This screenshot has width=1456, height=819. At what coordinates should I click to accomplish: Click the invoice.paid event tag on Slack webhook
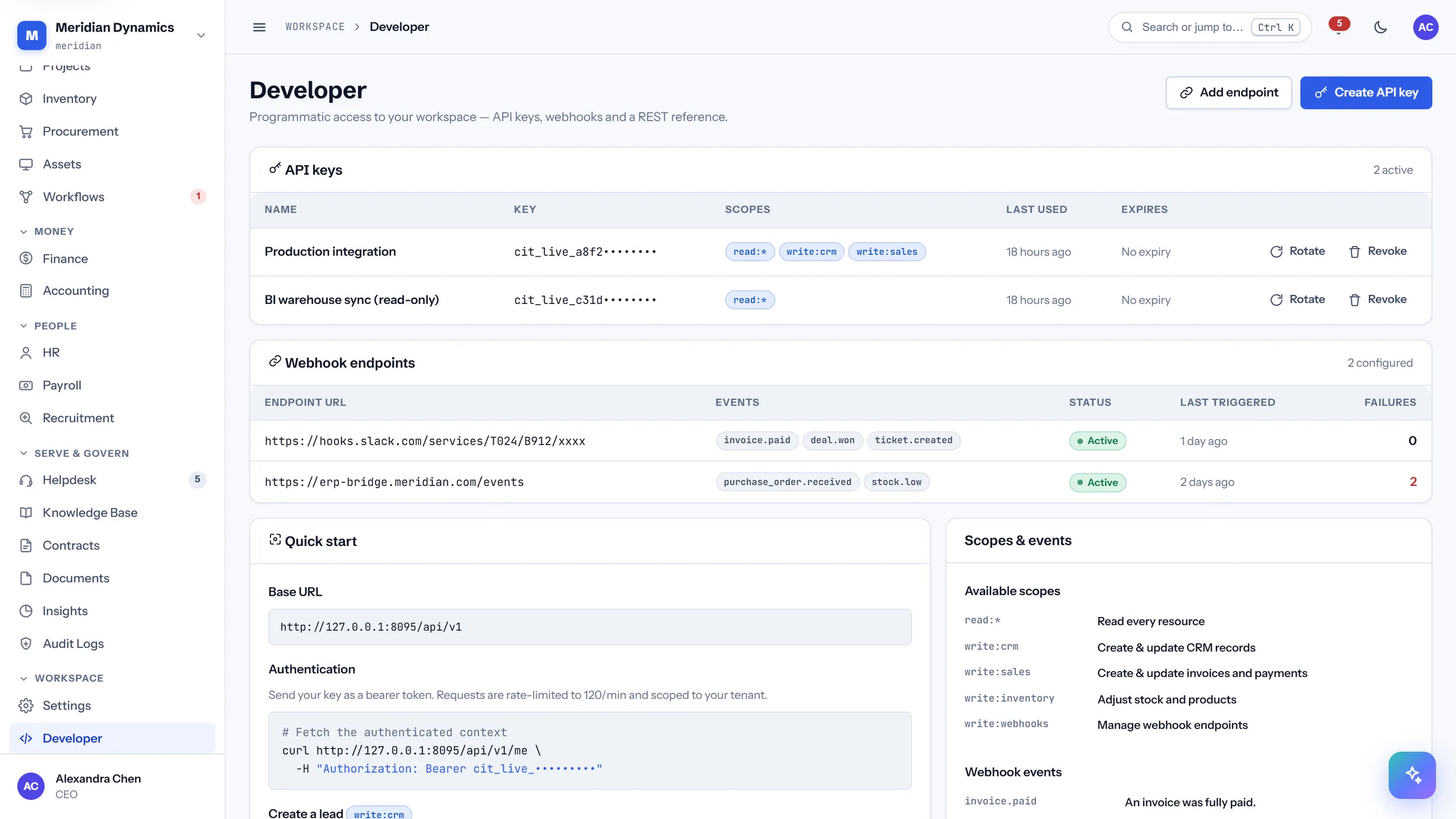point(757,440)
